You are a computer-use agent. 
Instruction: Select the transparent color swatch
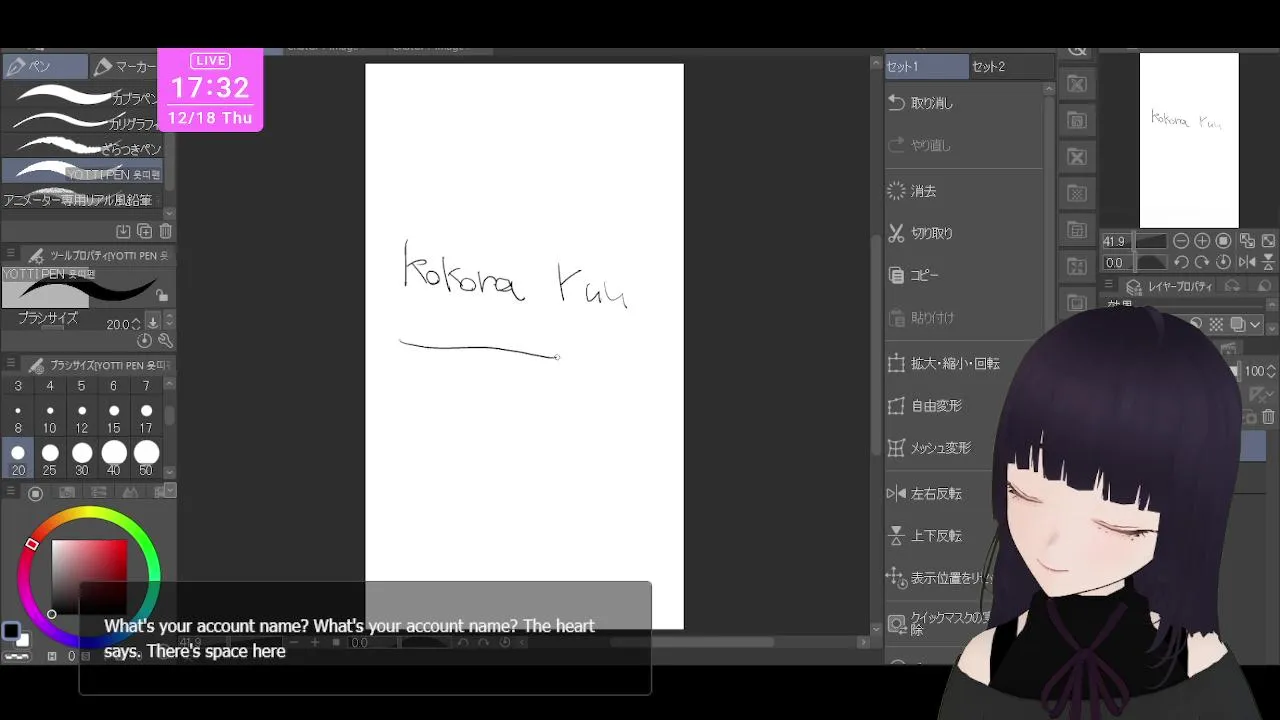(x=16, y=657)
